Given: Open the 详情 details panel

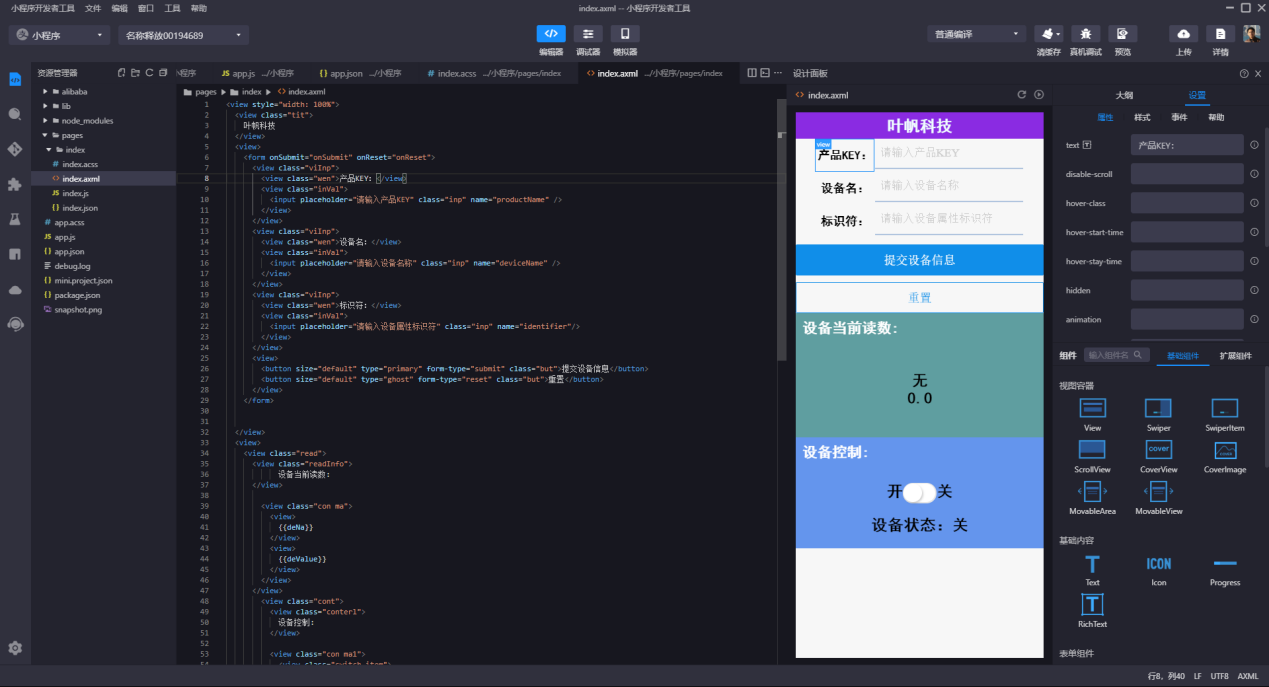Looking at the screenshot, I should pyautogui.click(x=1221, y=34).
